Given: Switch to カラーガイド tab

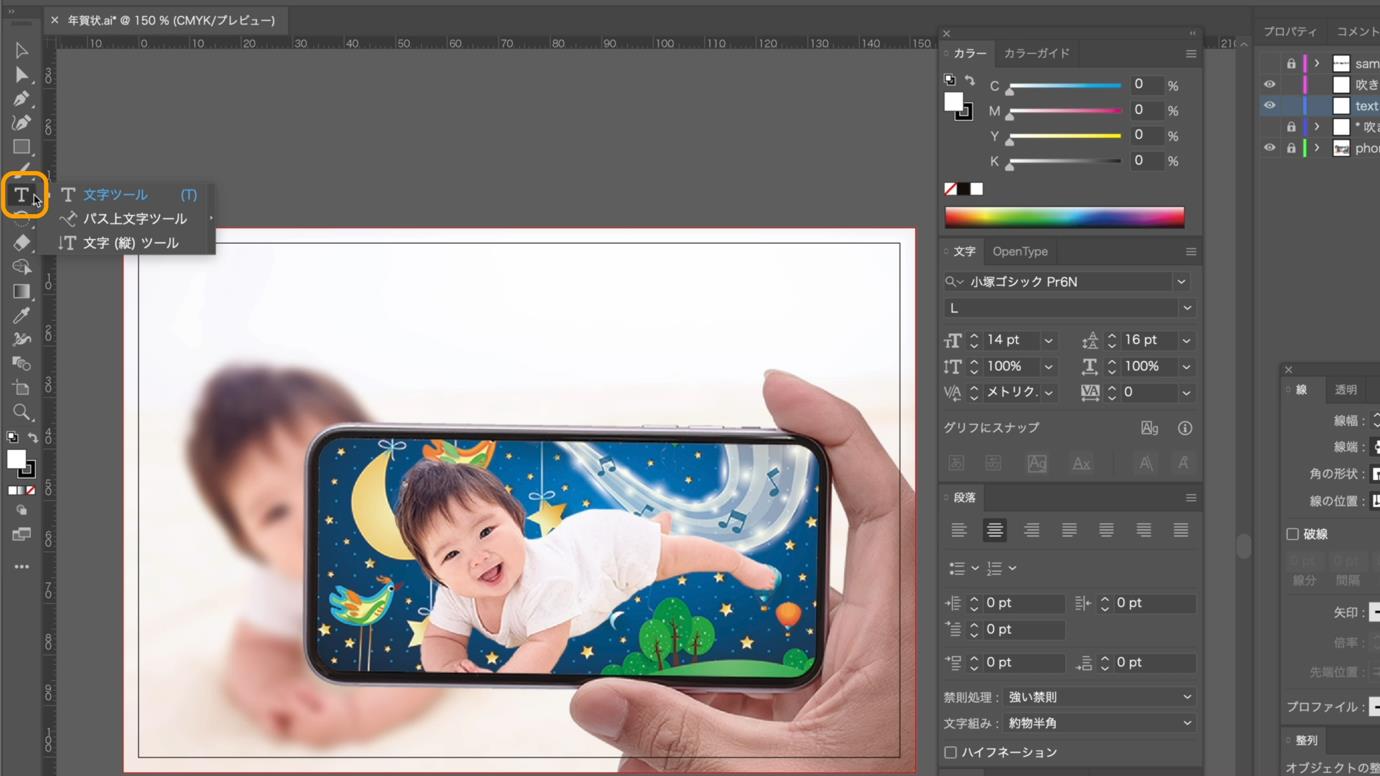Looking at the screenshot, I should pyautogui.click(x=1037, y=54).
